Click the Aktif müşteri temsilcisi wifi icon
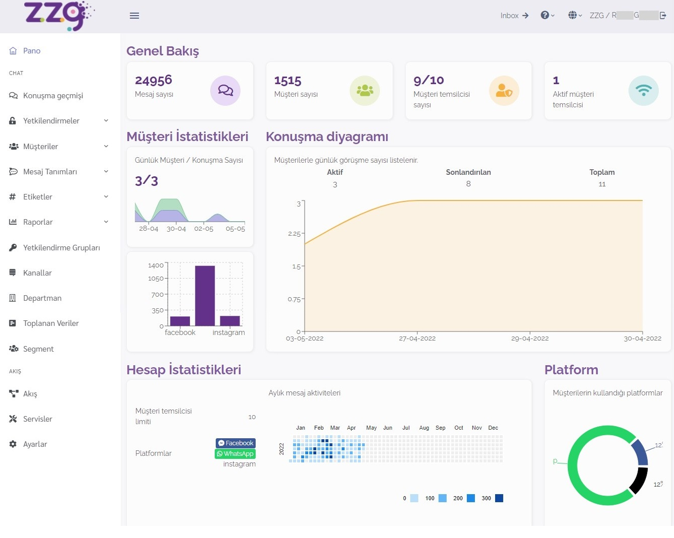Image resolution: width=674 pixels, height=538 pixels. (x=643, y=91)
